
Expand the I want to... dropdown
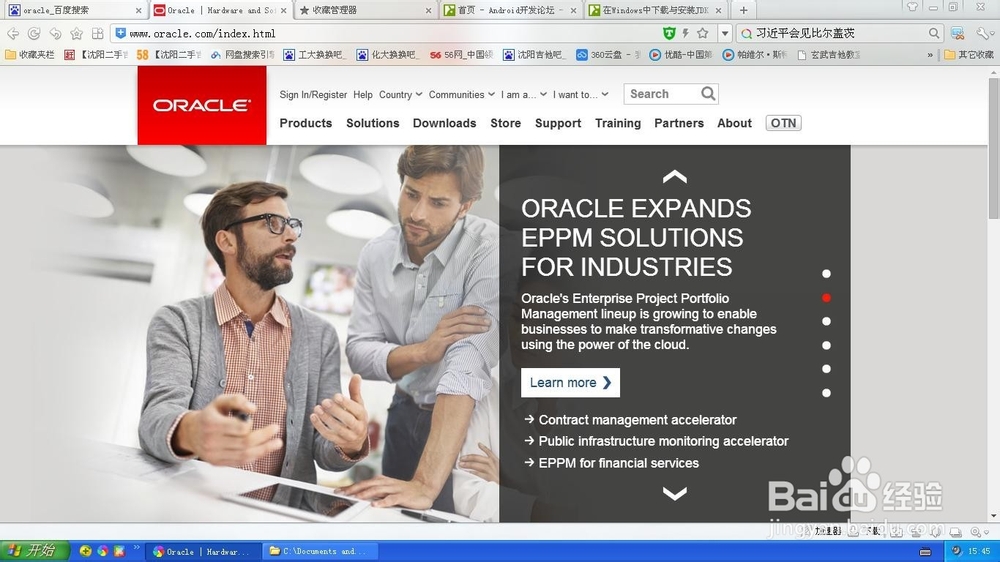point(580,94)
